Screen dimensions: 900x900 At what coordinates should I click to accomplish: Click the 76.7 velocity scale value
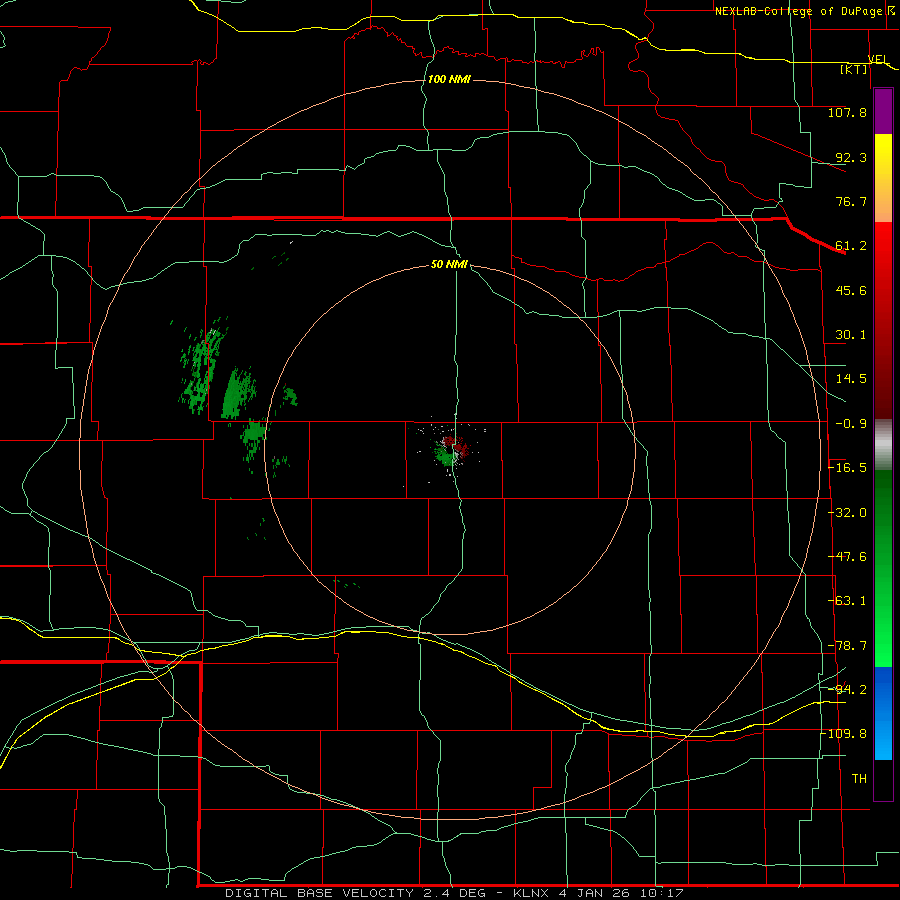(x=851, y=201)
